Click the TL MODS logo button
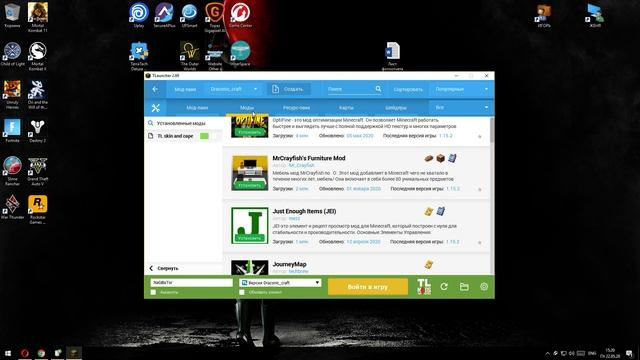The height and width of the screenshot is (360, 640). [x=424, y=287]
